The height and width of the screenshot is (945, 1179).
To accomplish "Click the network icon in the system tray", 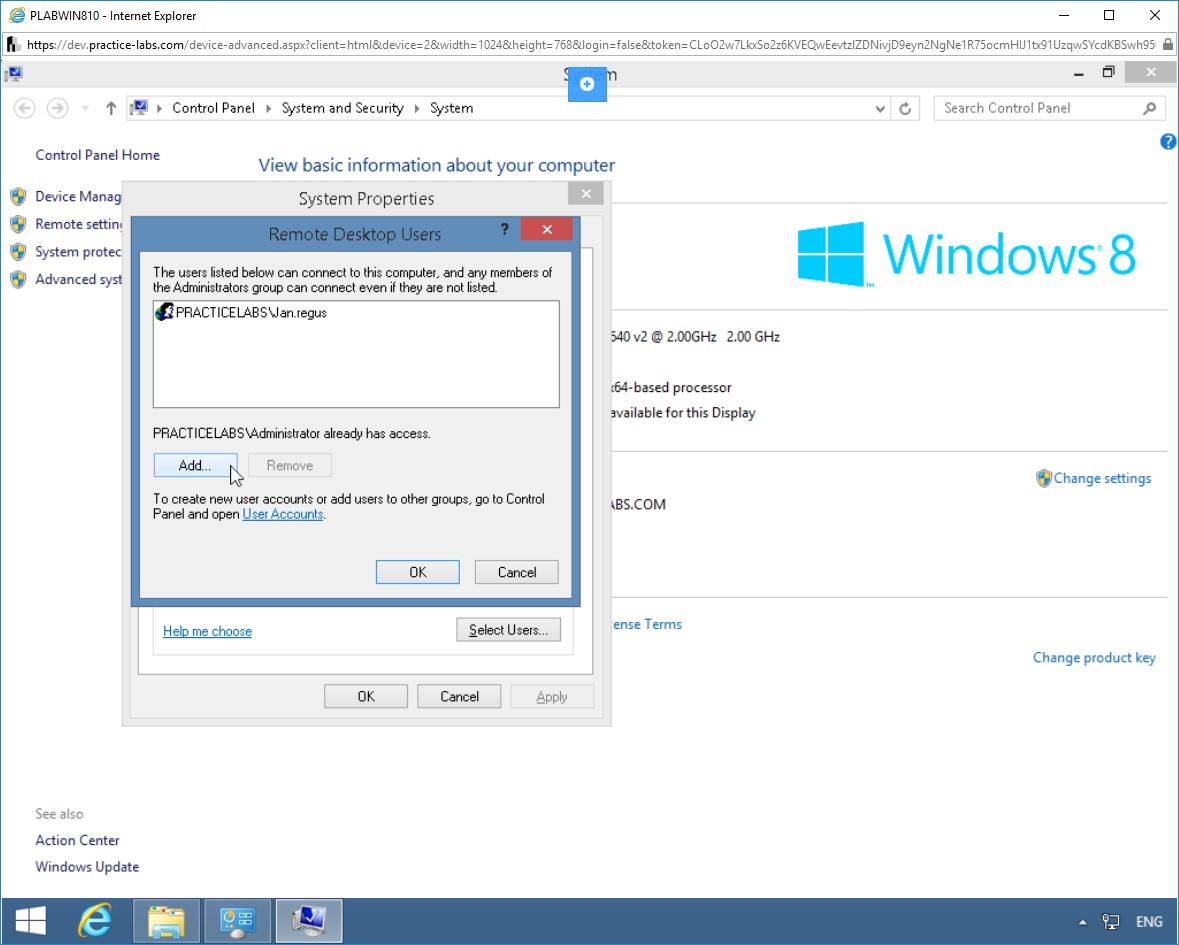I will coord(1111,922).
